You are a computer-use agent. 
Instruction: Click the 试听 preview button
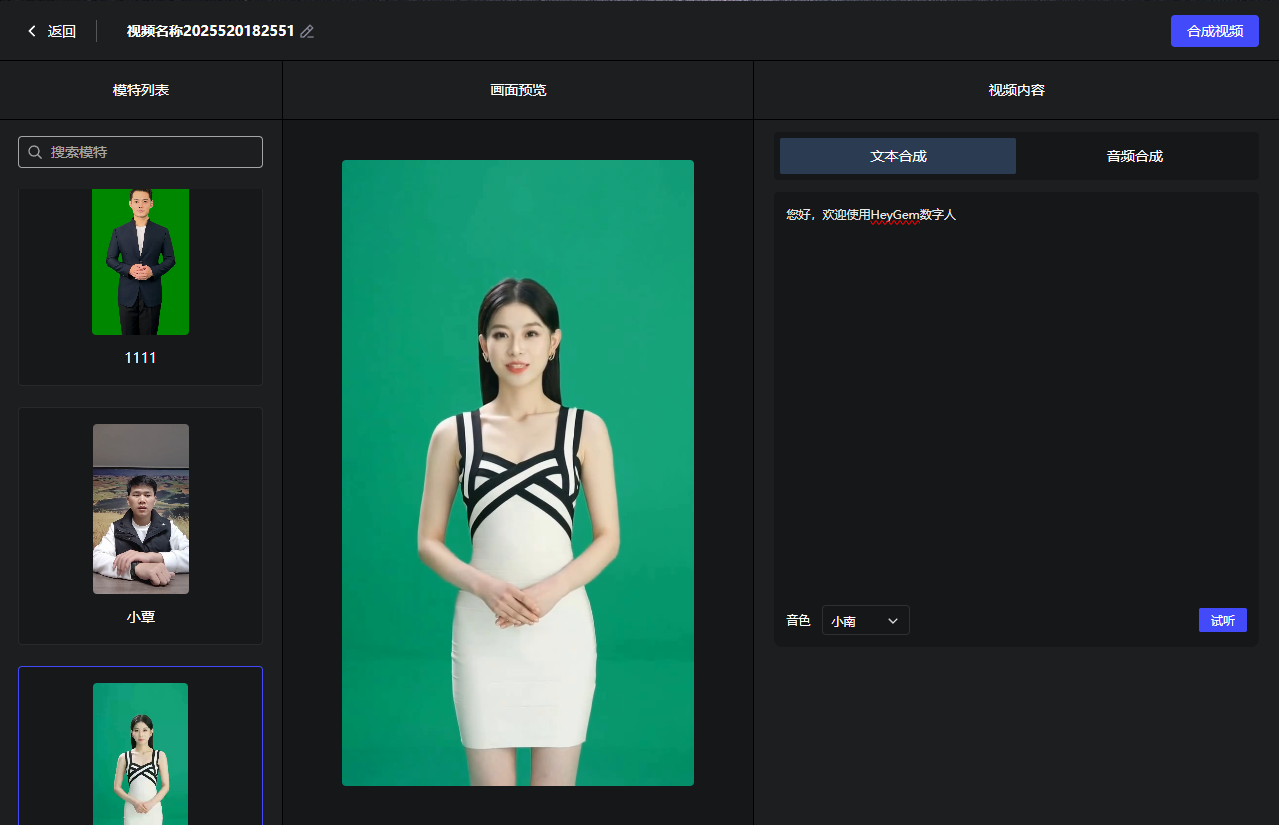tap(1223, 620)
